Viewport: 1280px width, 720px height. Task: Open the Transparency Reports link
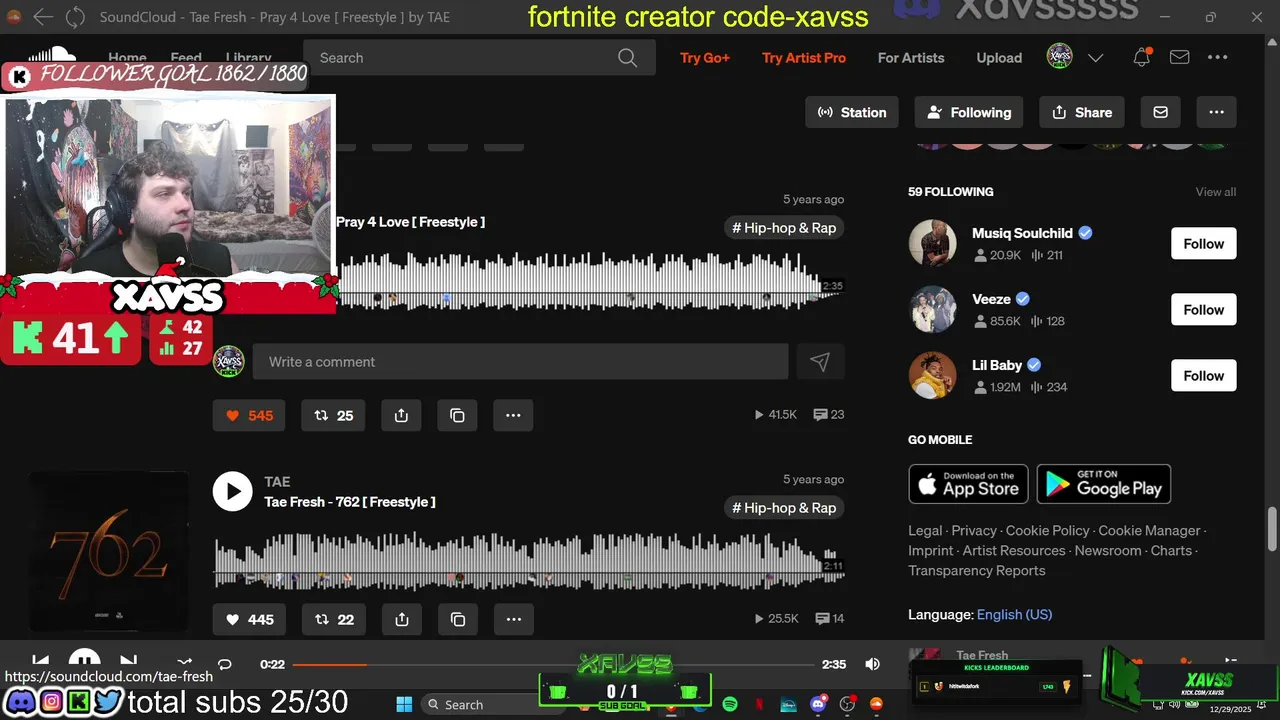pos(976,571)
